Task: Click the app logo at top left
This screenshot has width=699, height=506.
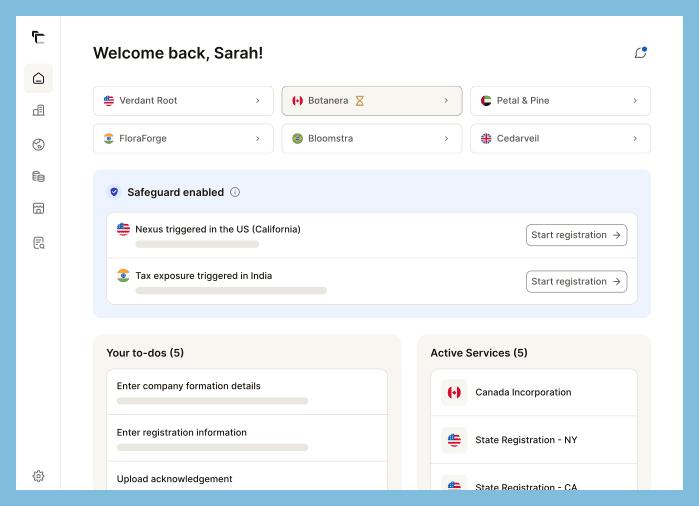Action: coord(38,38)
